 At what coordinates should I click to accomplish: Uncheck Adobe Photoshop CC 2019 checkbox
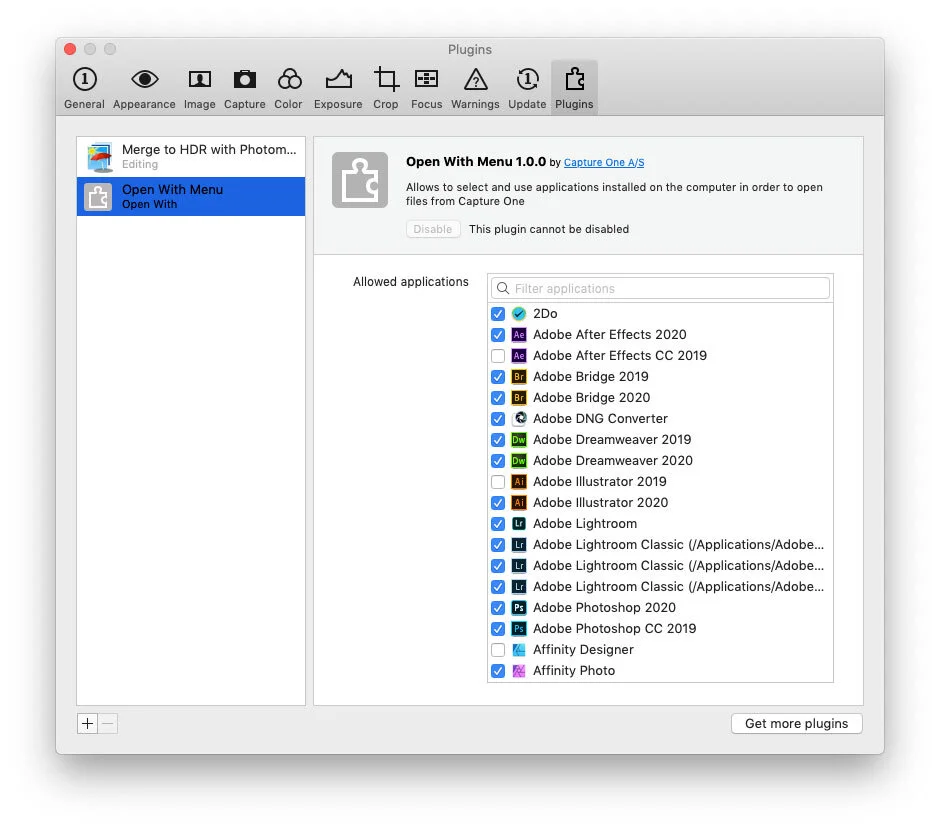(498, 628)
